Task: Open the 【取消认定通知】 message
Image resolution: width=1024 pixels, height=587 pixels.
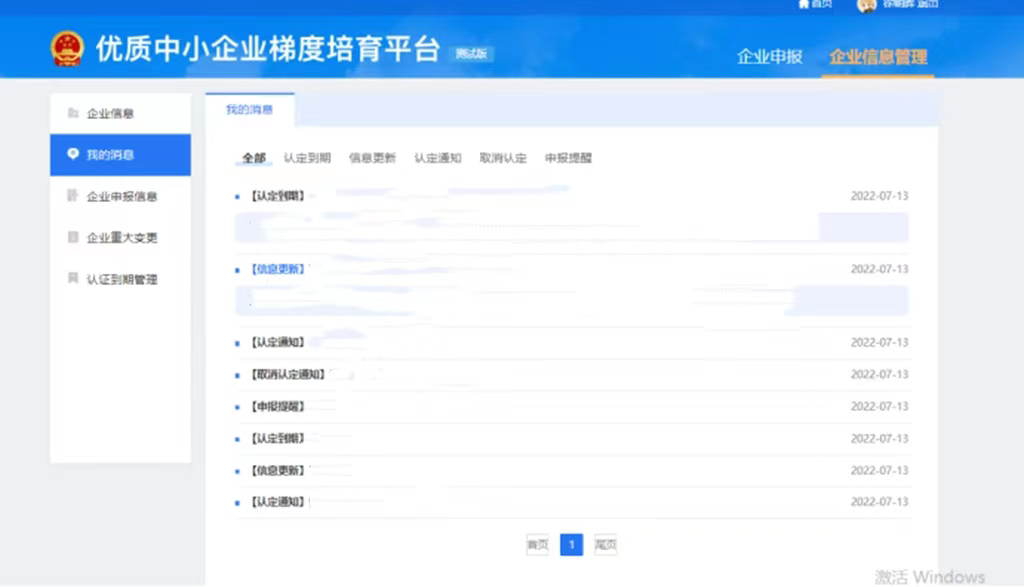Action: coord(287,374)
